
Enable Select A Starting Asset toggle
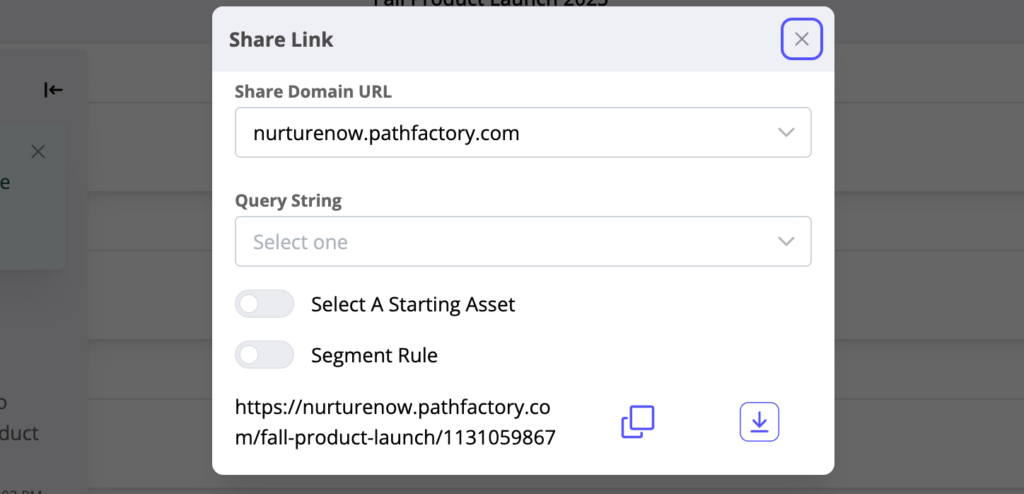pyautogui.click(x=264, y=304)
